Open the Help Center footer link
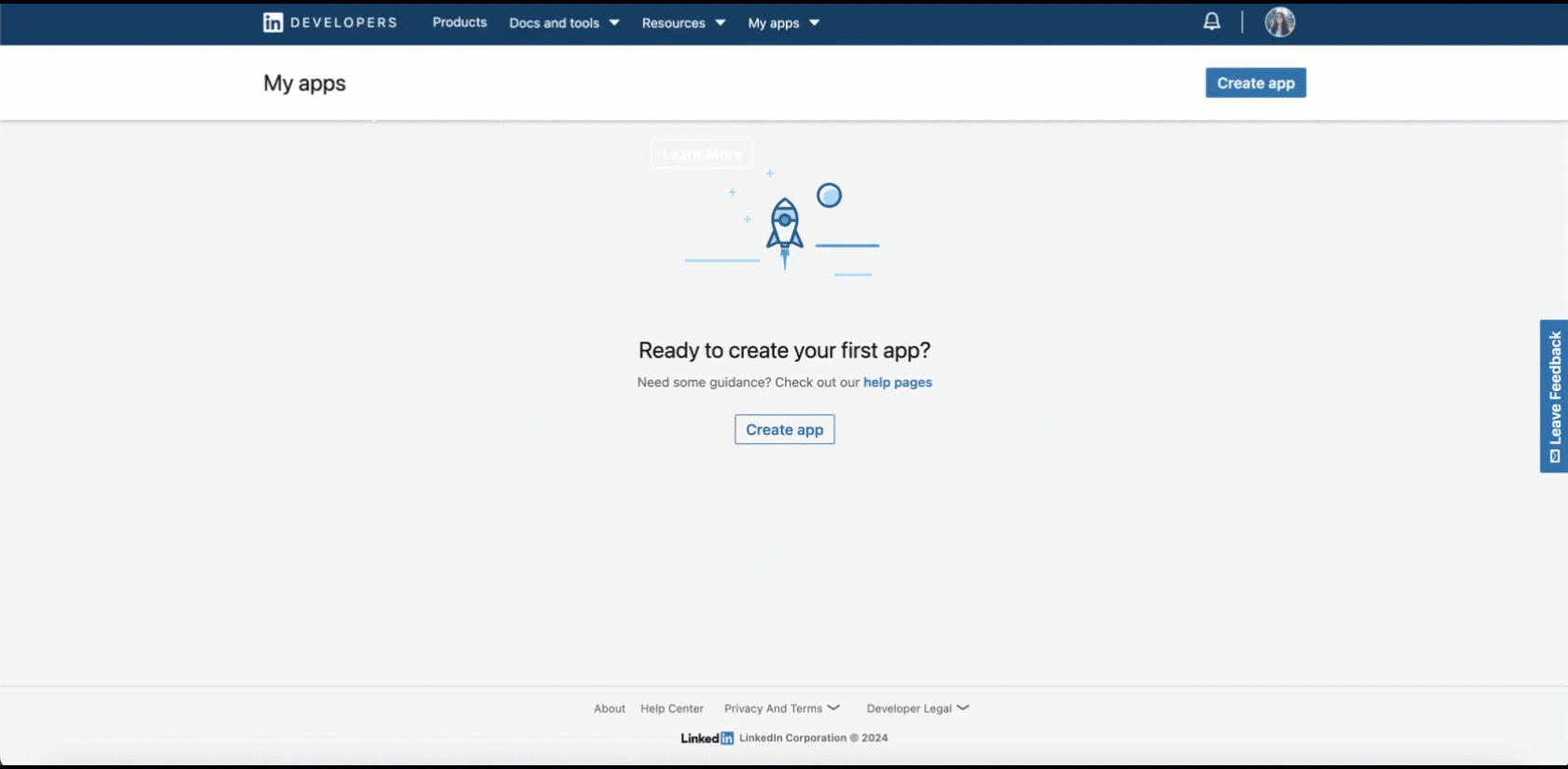Viewport: 1568px width, 769px height. coord(672,708)
